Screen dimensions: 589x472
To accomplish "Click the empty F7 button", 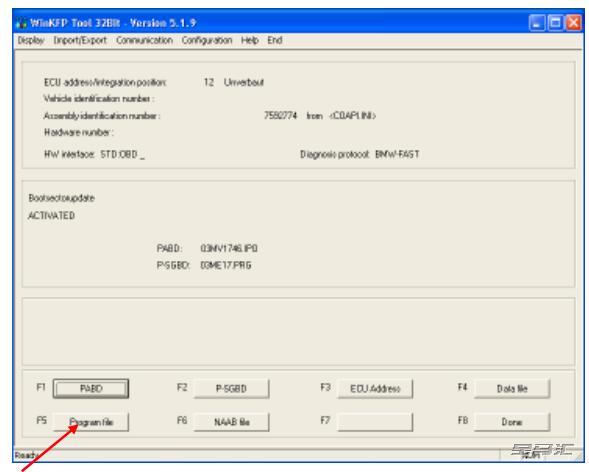I will [x=375, y=422].
